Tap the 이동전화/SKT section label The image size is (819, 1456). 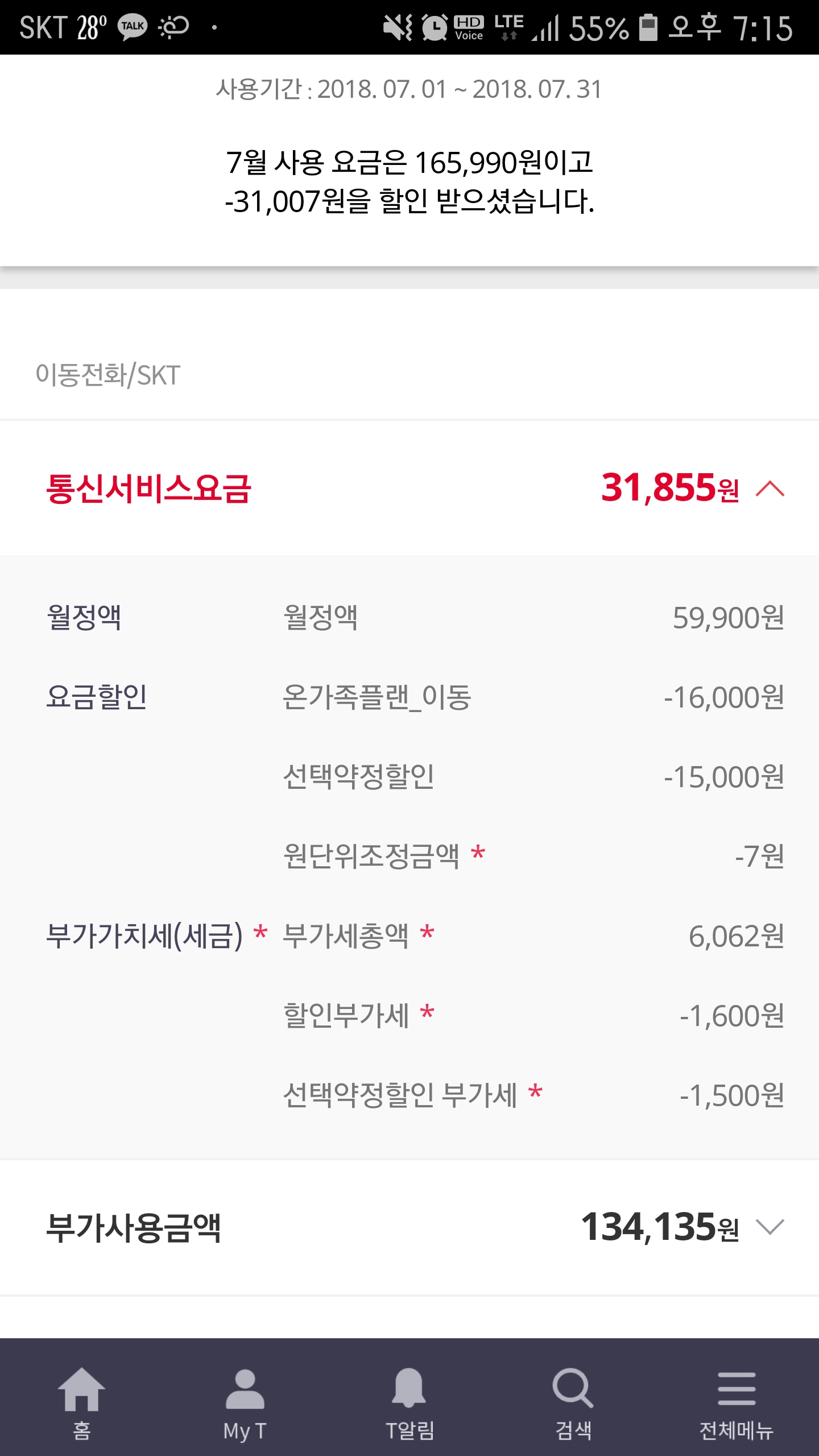108,375
